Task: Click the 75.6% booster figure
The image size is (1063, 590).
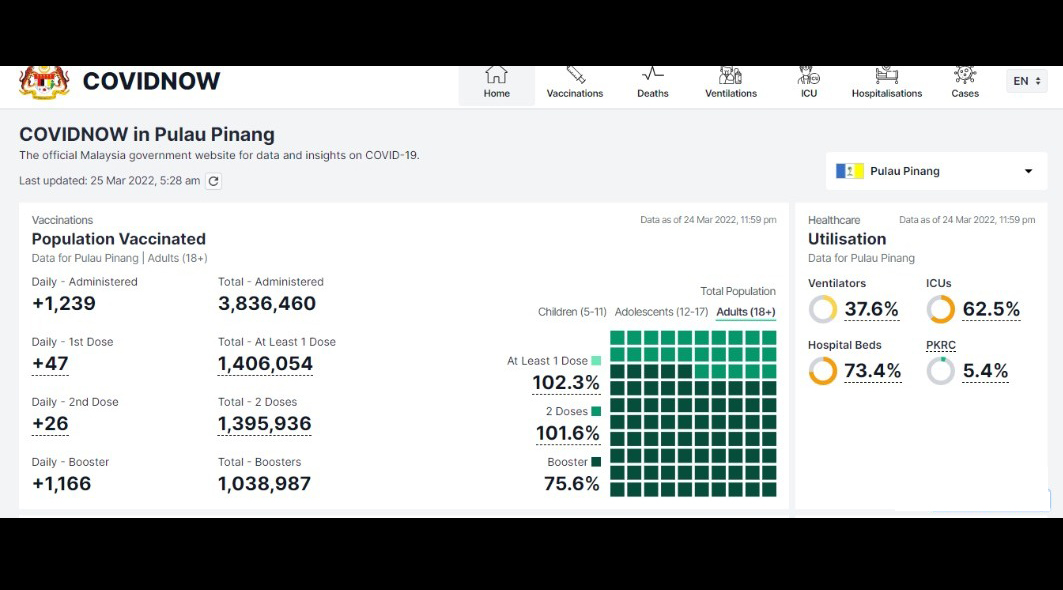Action: point(571,484)
